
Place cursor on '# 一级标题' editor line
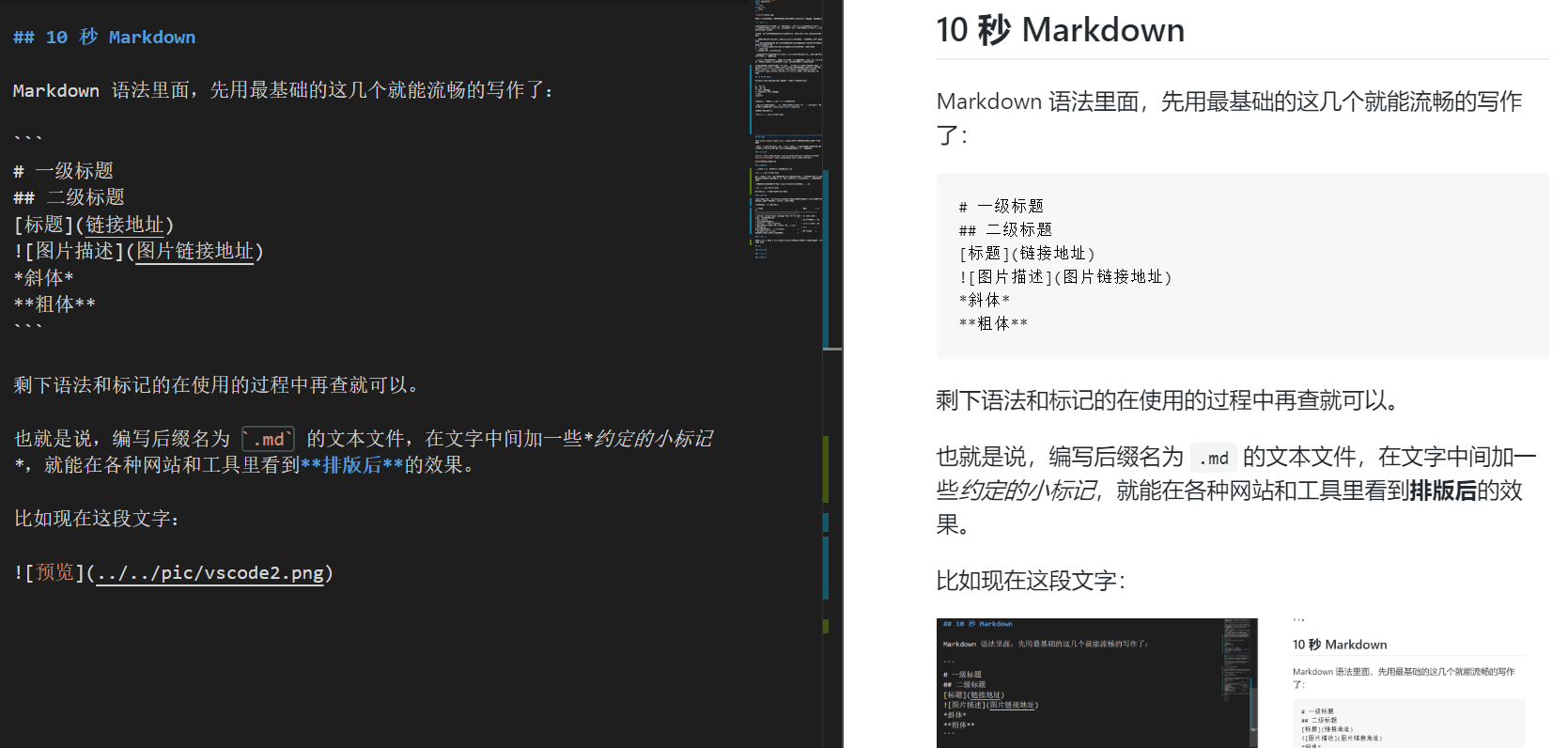tap(63, 171)
